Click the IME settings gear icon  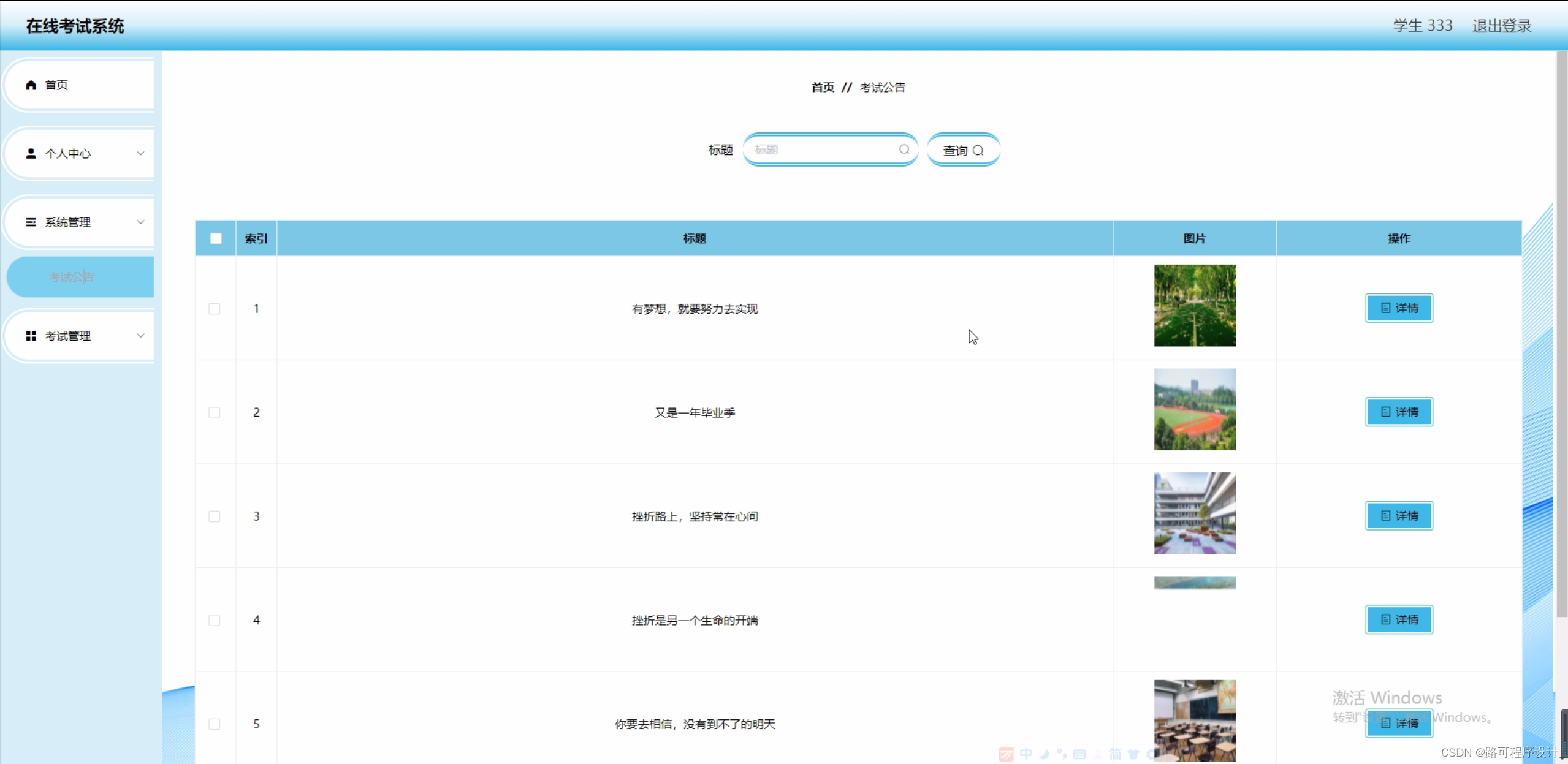[1150, 755]
